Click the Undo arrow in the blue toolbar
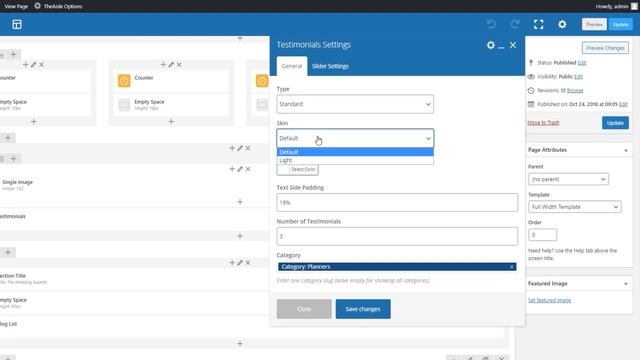640x360 pixels. tap(491, 24)
